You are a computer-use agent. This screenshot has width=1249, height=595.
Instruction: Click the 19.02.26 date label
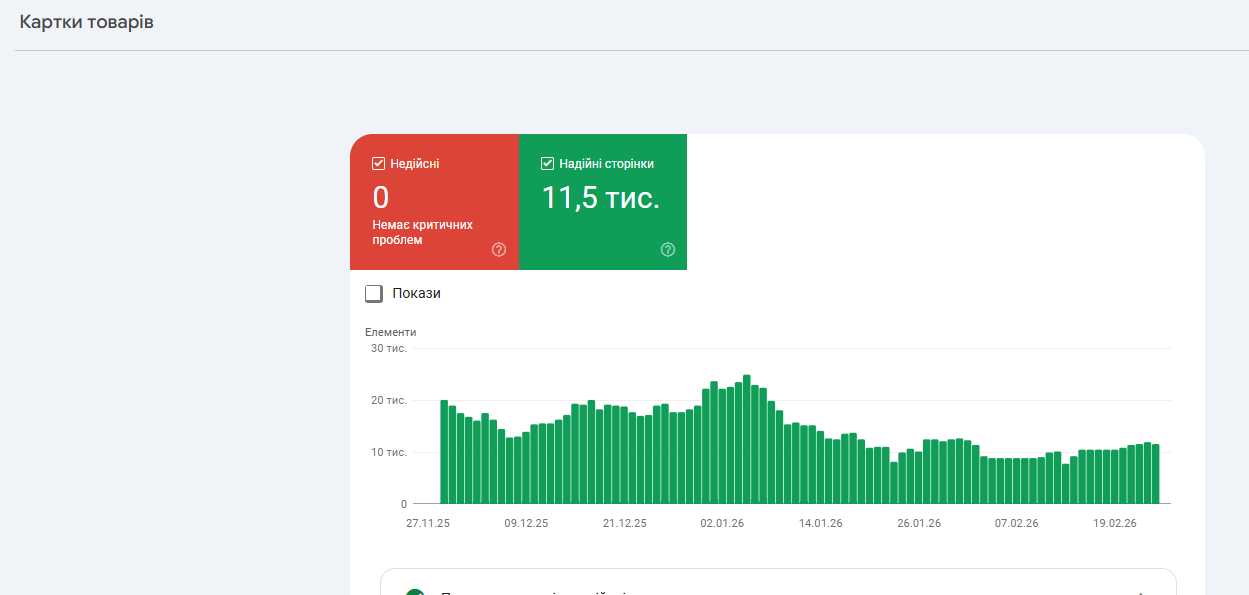(x=1115, y=523)
